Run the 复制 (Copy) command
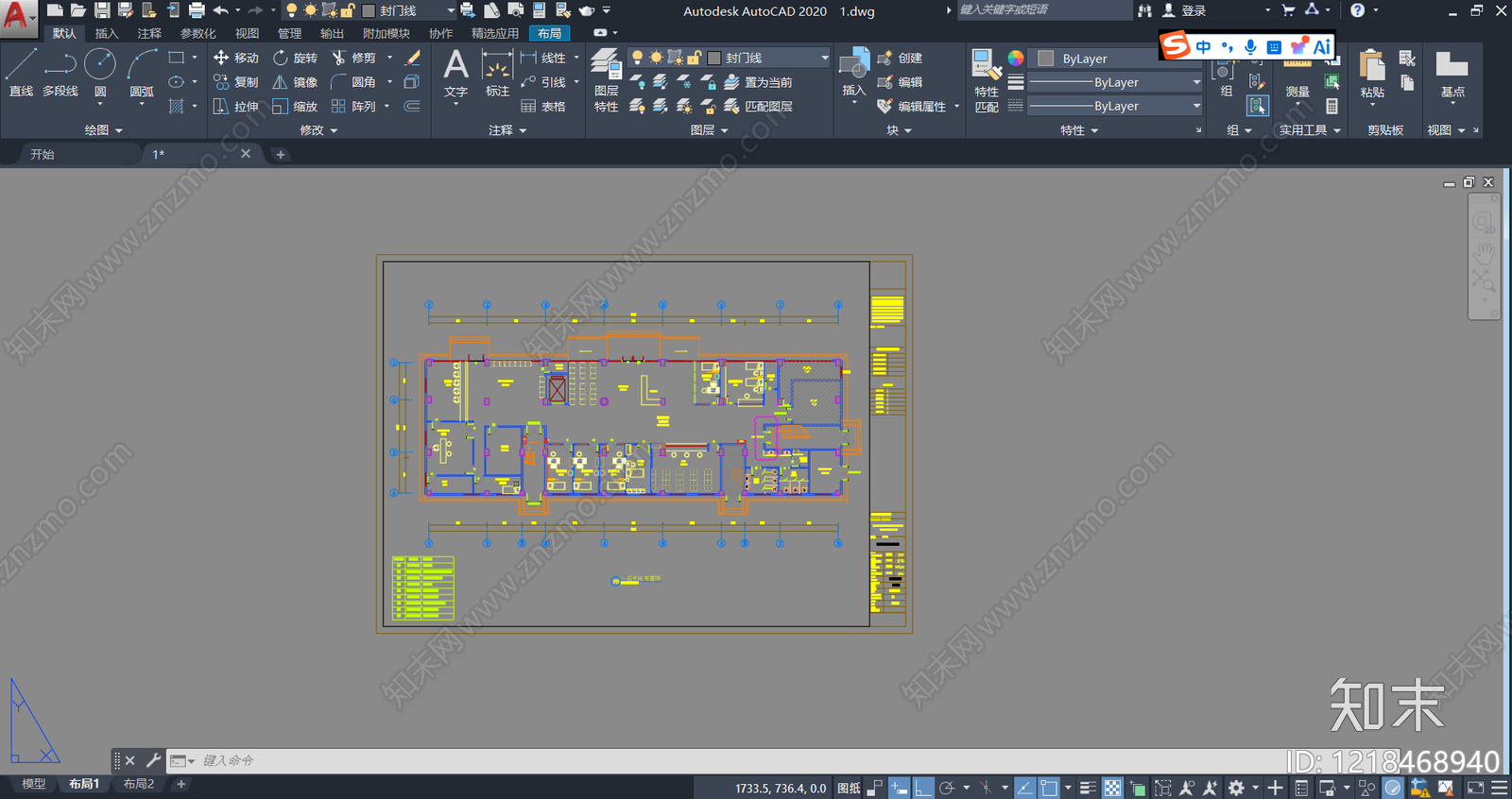1512x799 pixels. click(236, 82)
